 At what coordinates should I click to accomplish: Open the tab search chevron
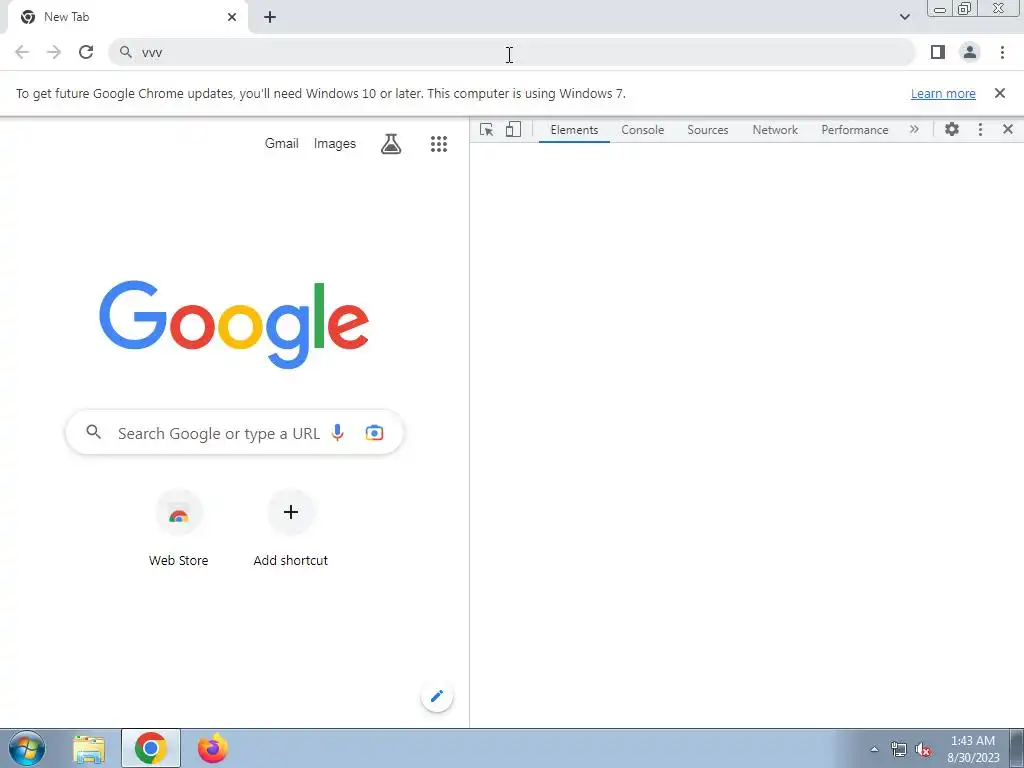tap(904, 17)
